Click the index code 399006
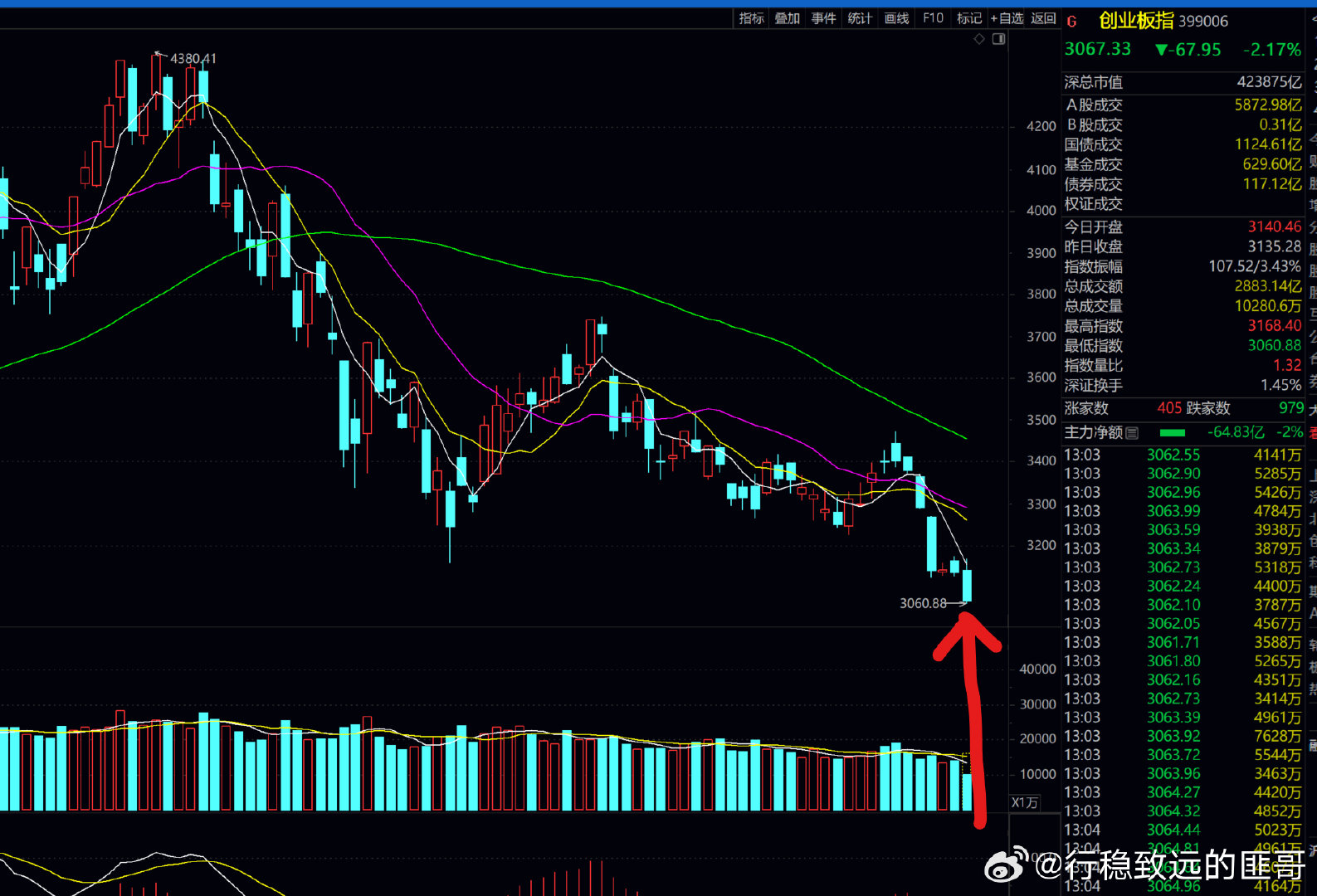The image size is (1317, 896). click(1203, 22)
